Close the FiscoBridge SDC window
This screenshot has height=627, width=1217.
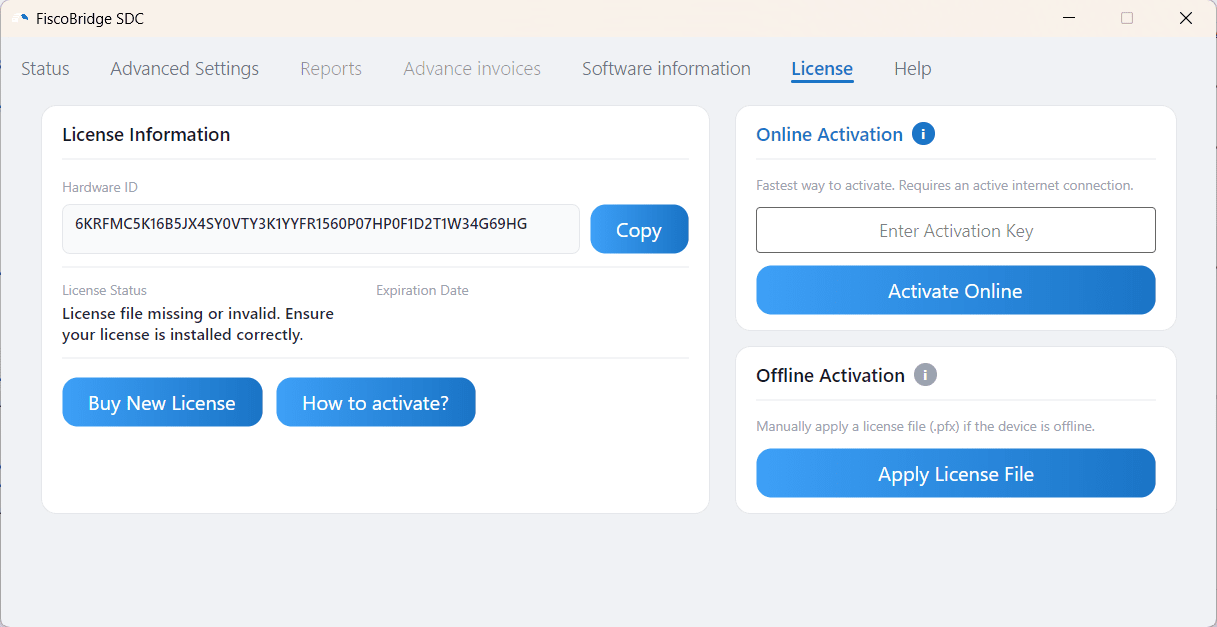[x=1186, y=18]
